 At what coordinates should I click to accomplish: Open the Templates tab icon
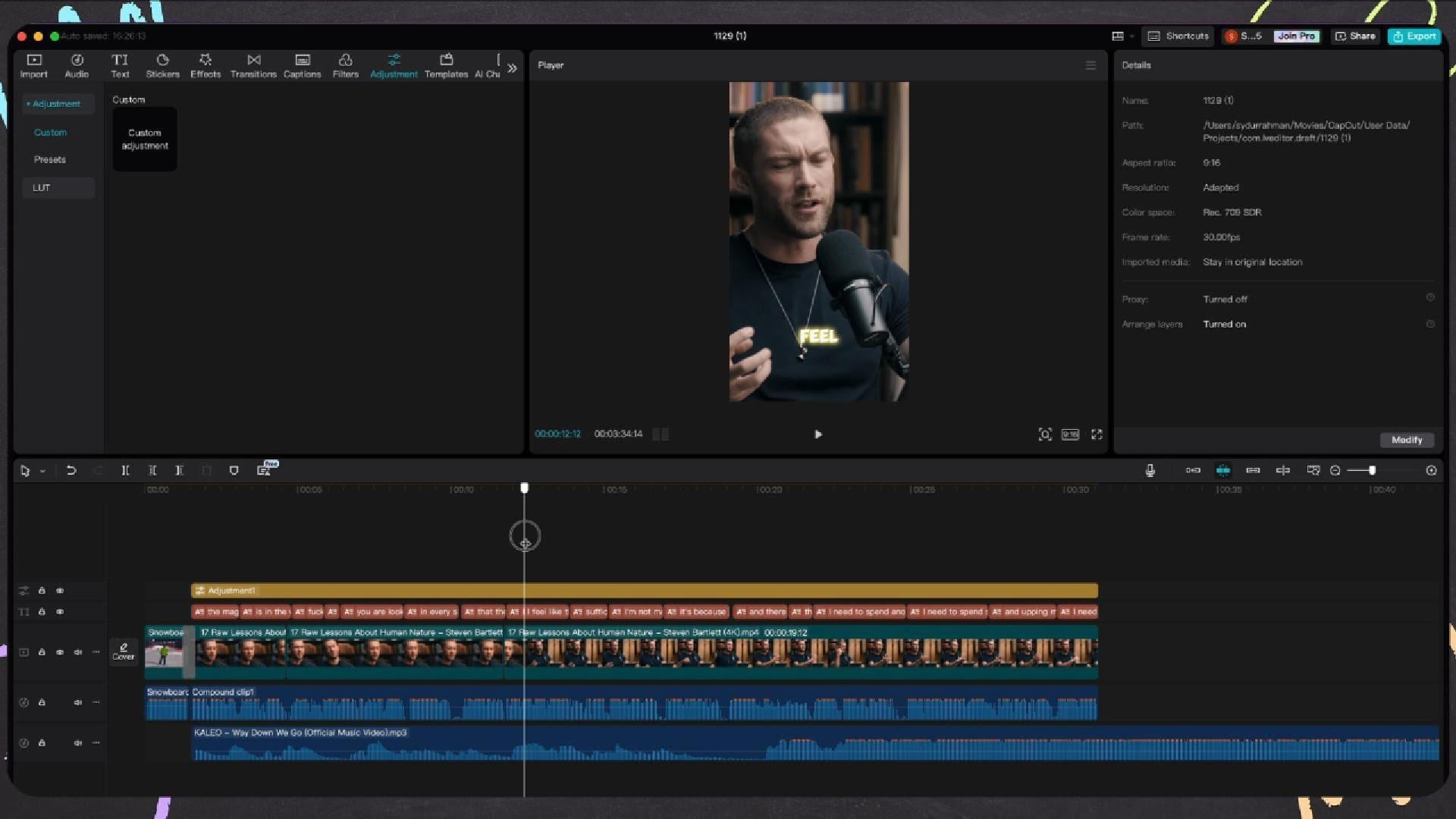[446, 60]
